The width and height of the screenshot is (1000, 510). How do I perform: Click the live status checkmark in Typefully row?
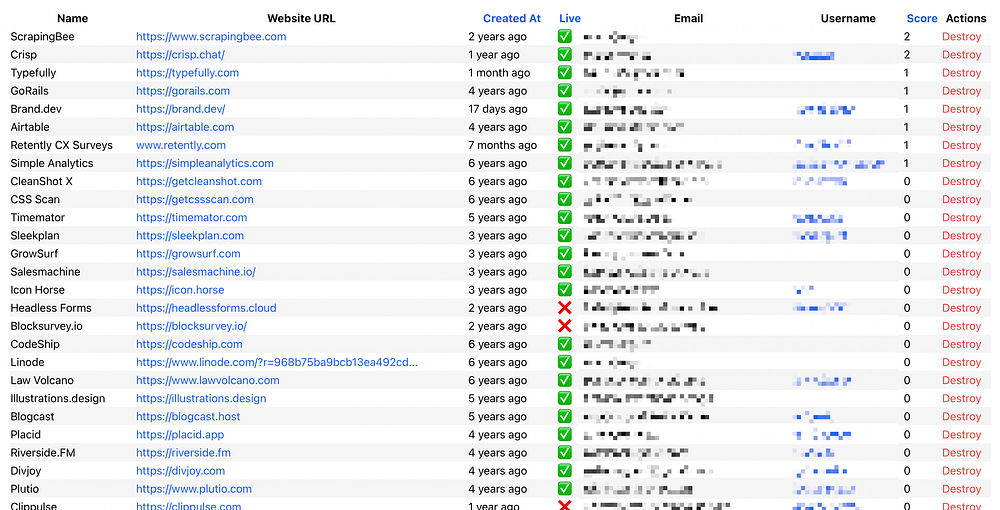coord(564,73)
